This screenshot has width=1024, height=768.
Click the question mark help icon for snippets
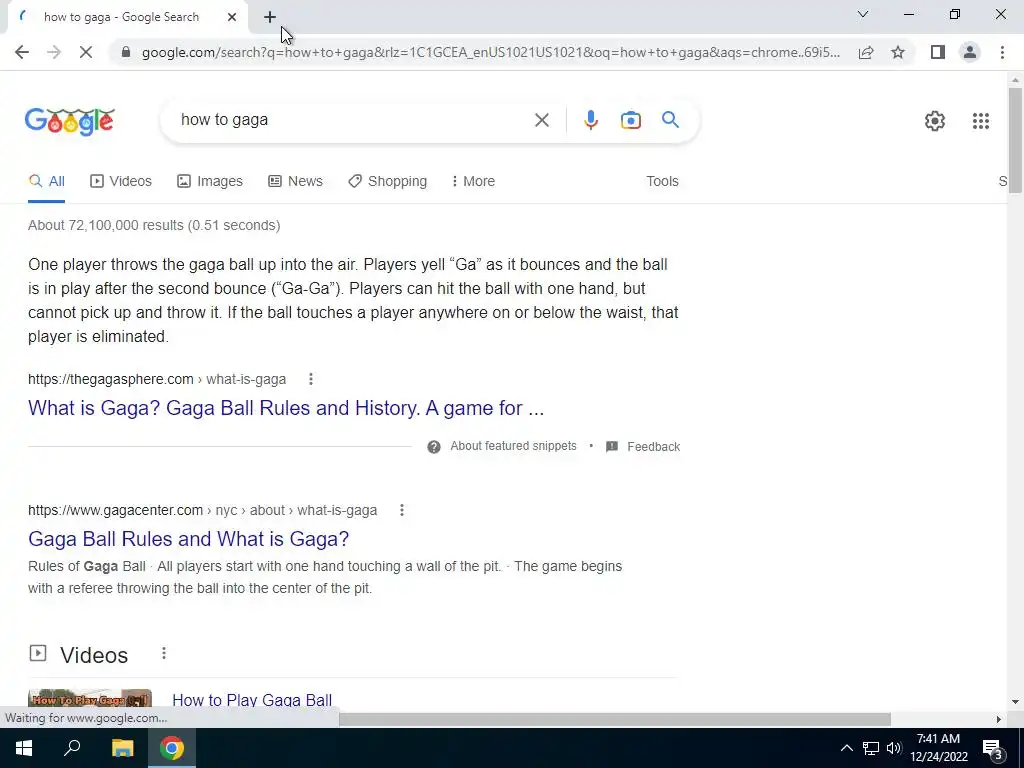pos(434,447)
